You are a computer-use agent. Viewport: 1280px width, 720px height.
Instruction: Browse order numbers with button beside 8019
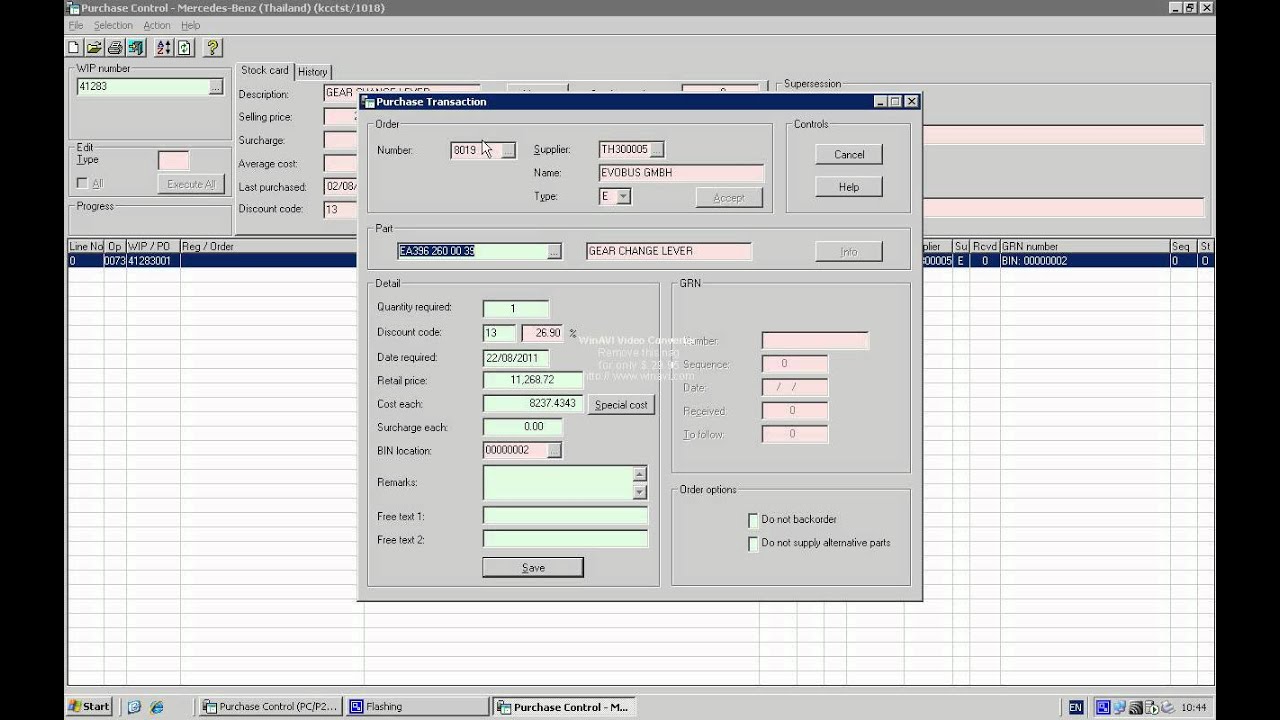point(508,150)
